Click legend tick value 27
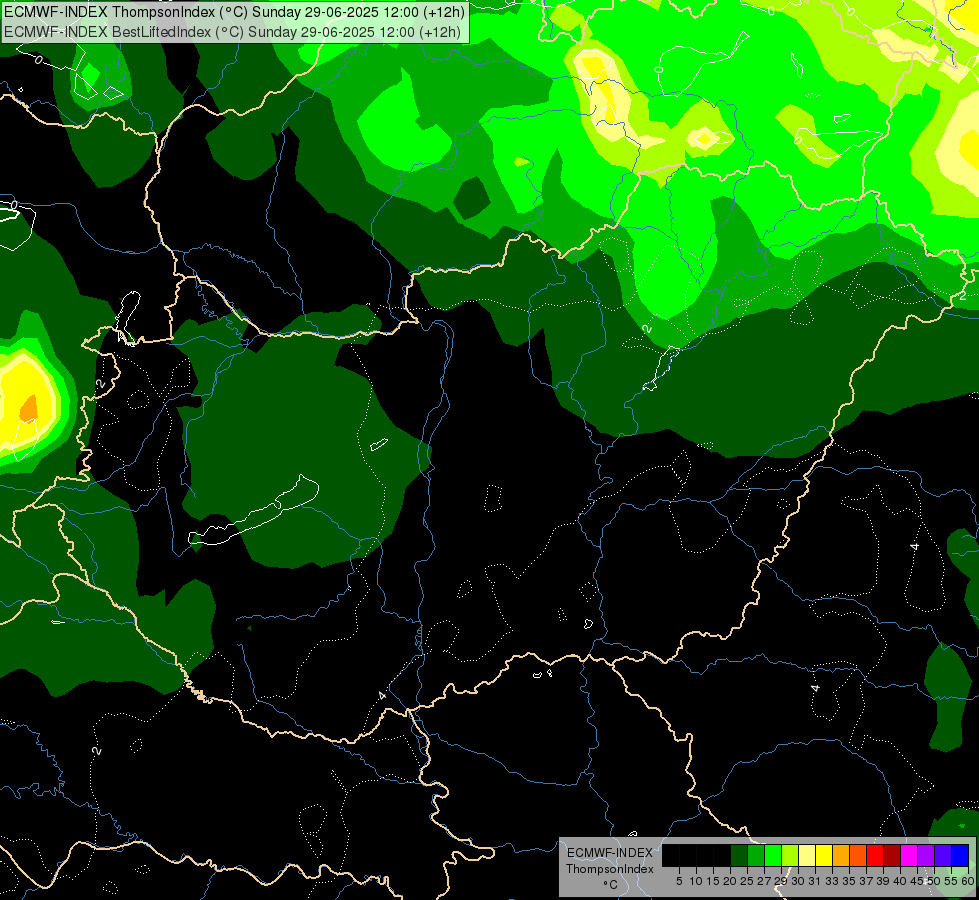The image size is (979, 900). pos(764,881)
